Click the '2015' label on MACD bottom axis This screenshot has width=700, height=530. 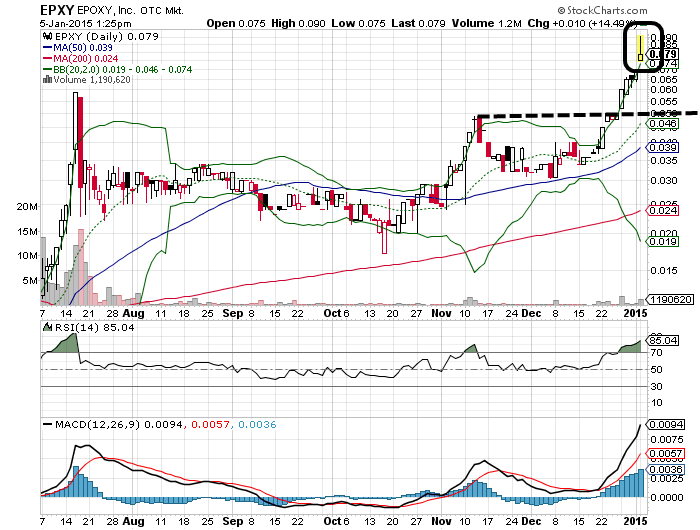click(635, 521)
